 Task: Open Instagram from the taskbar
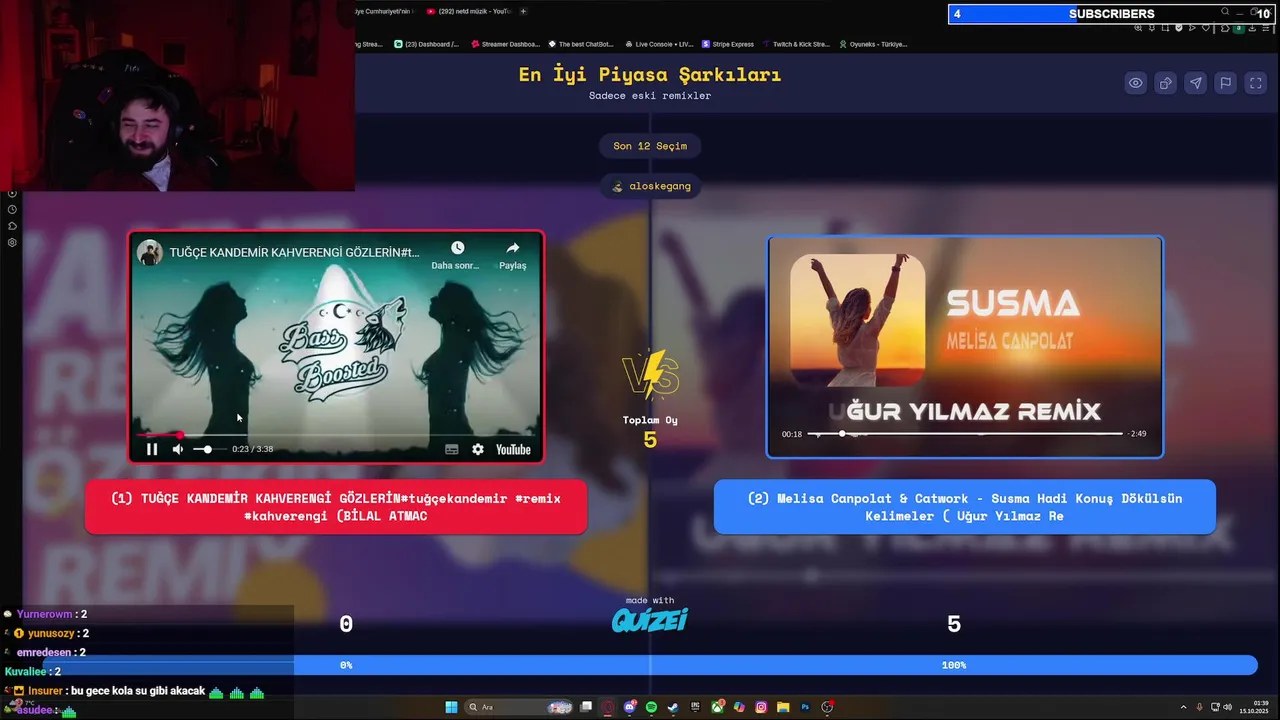pyautogui.click(x=761, y=707)
